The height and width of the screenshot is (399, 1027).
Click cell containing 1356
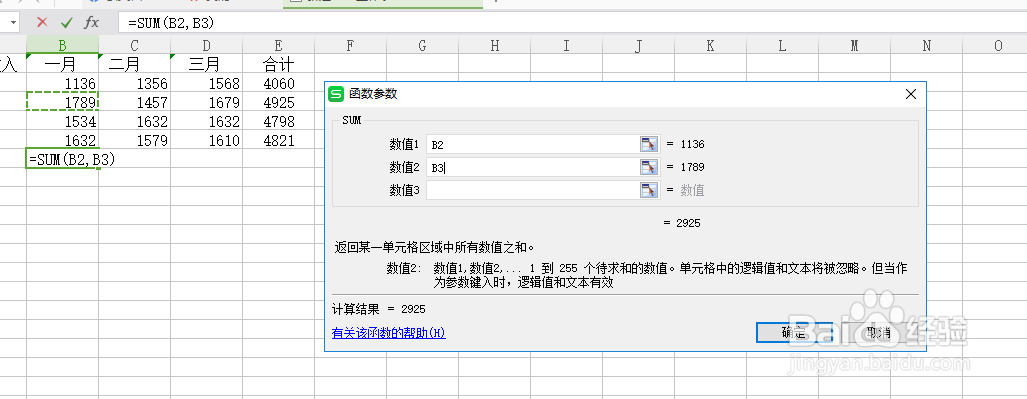tap(134, 83)
